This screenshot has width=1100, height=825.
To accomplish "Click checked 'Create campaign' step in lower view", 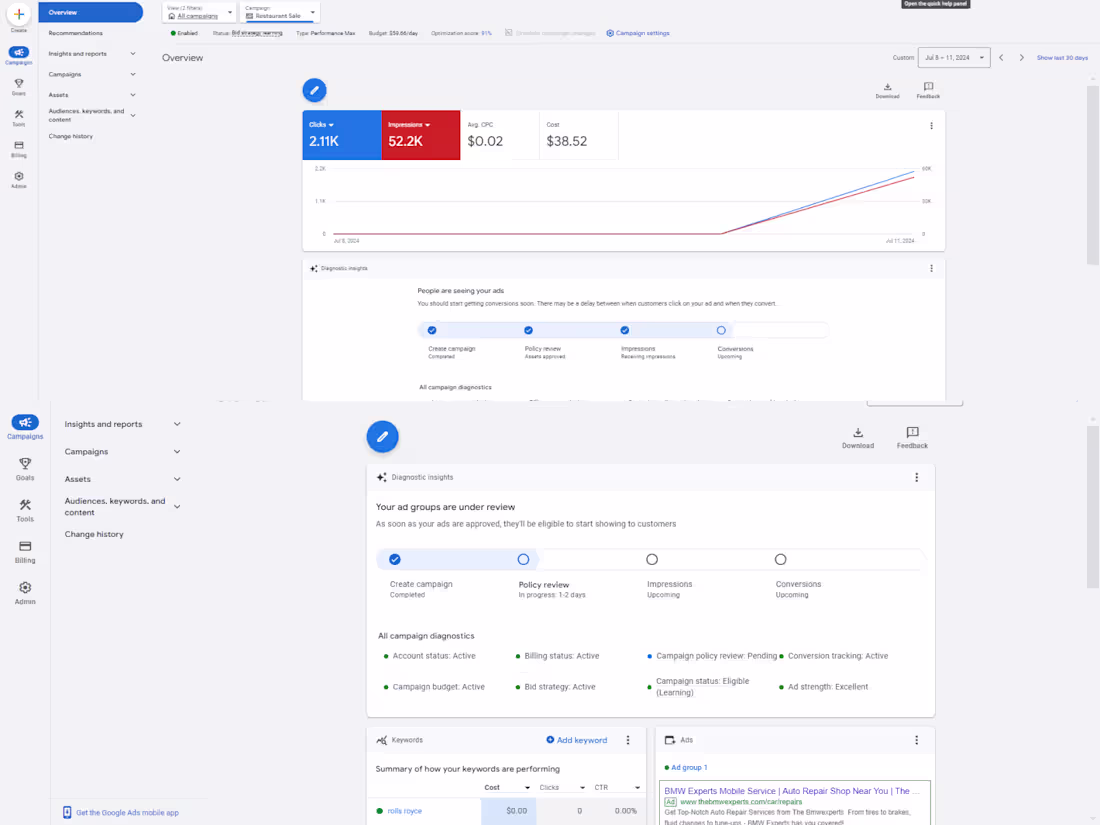I will (395, 559).
